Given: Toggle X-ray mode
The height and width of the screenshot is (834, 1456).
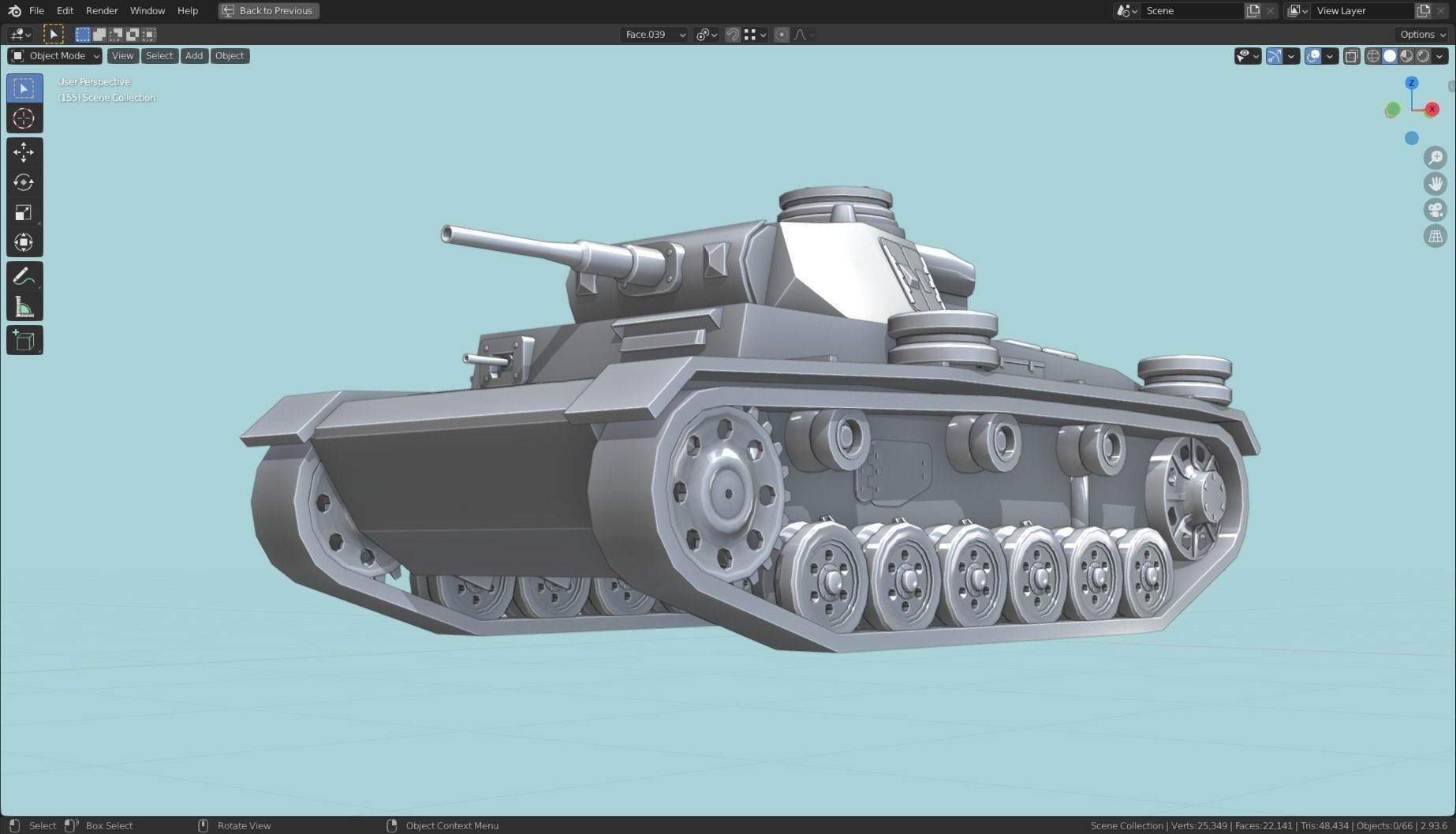Looking at the screenshot, I should 1352,55.
